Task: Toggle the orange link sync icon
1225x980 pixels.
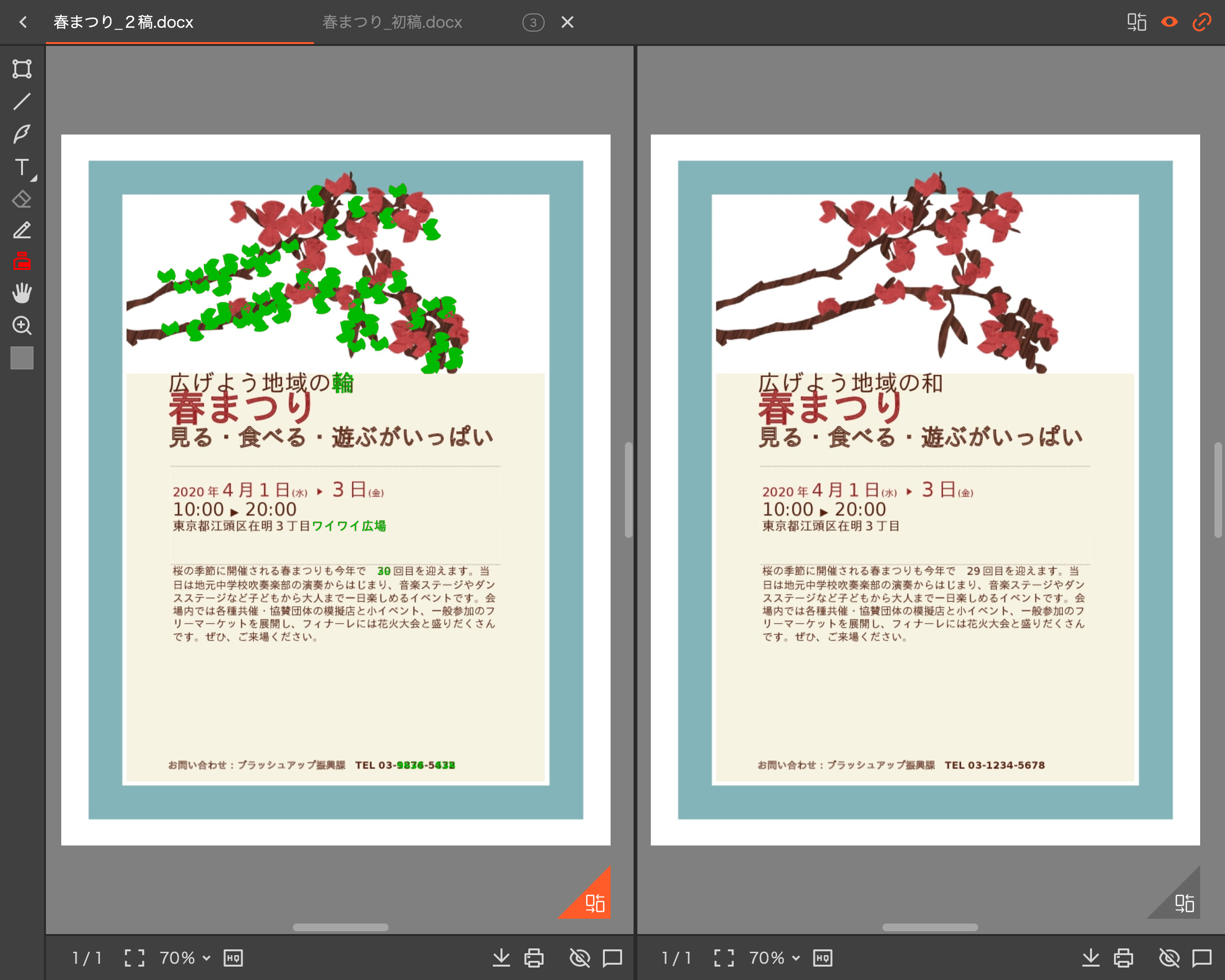Action: coord(1202,22)
